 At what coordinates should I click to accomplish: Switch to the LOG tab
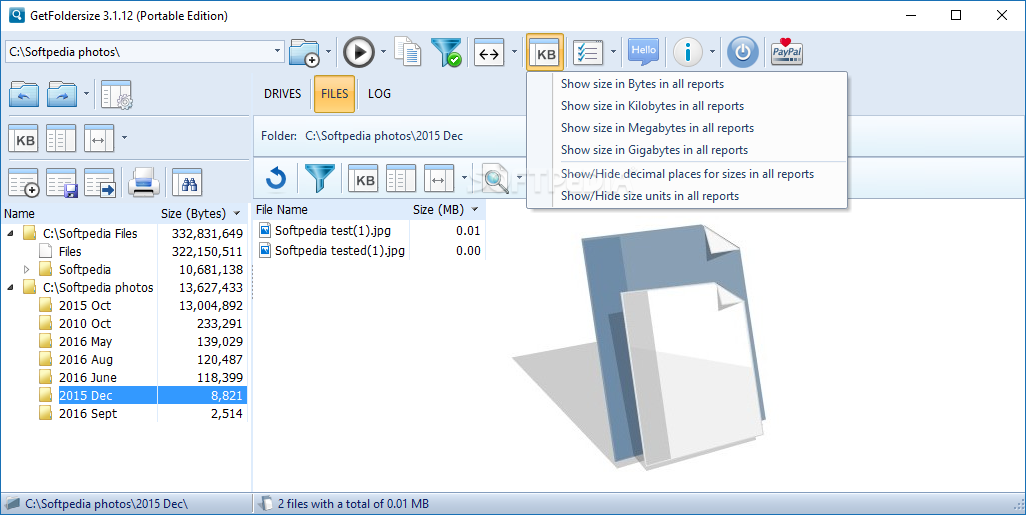[x=379, y=94]
